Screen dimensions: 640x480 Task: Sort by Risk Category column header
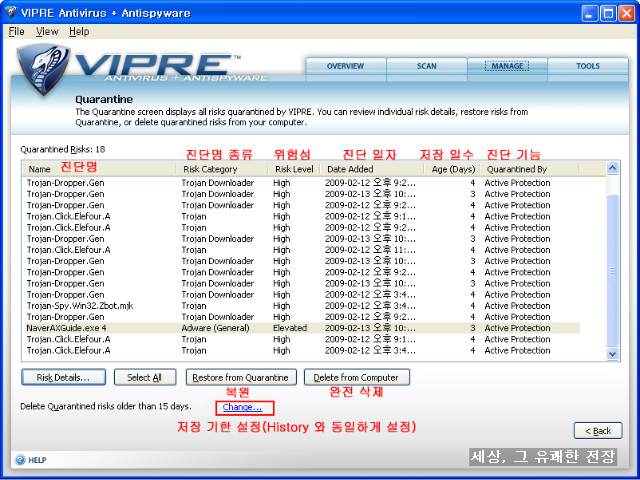click(222, 169)
